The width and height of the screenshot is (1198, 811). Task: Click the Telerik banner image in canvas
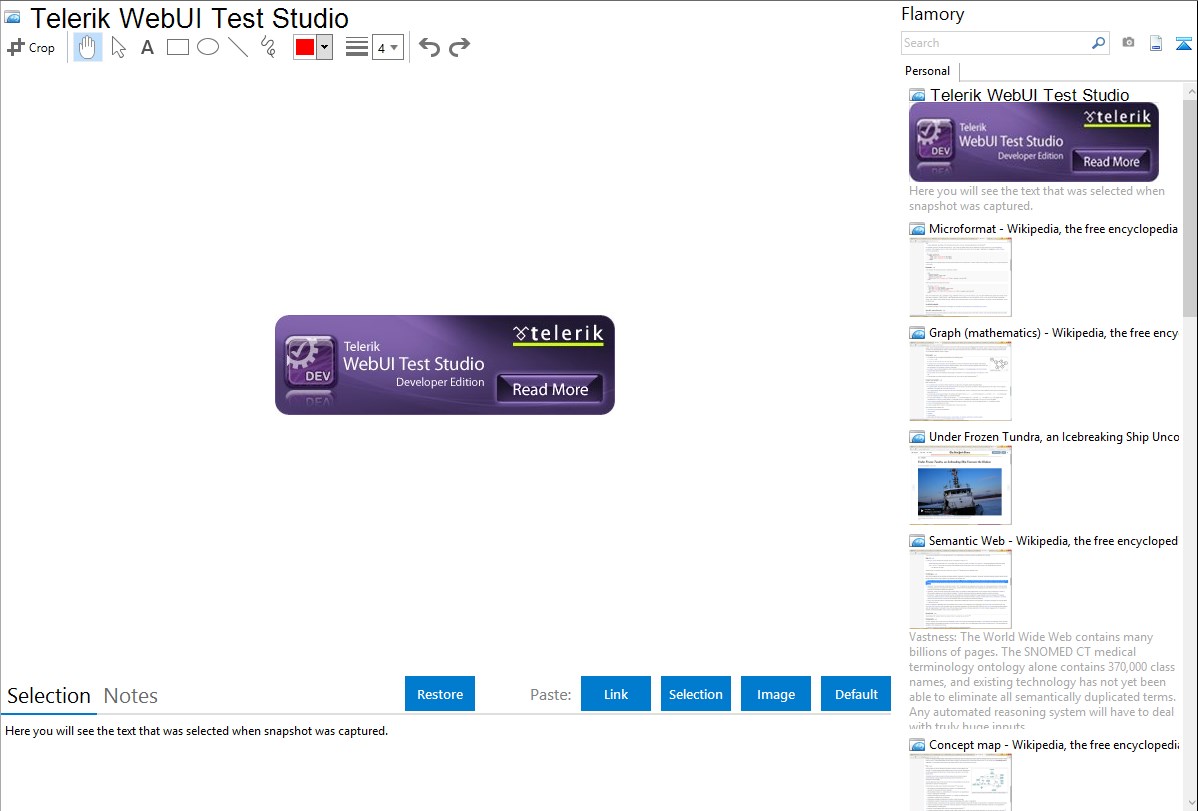(445, 365)
